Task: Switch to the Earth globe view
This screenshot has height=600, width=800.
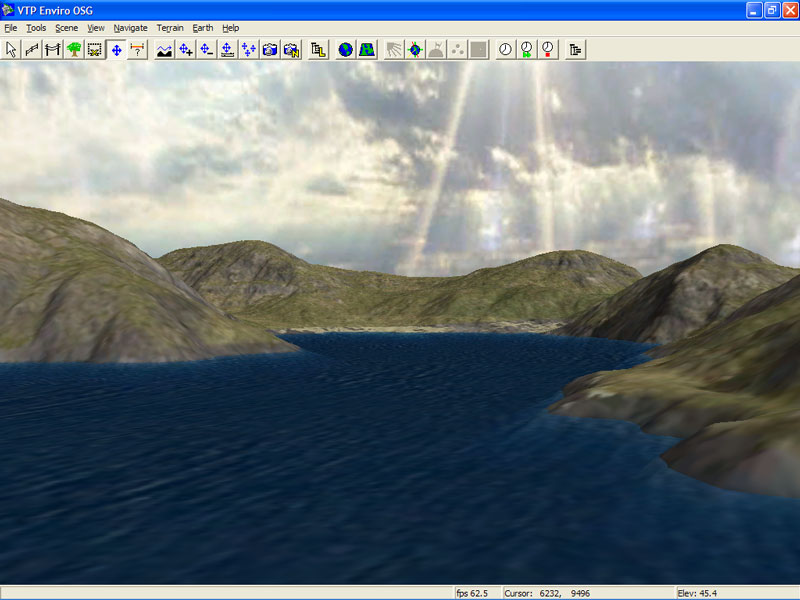Action: pos(345,49)
